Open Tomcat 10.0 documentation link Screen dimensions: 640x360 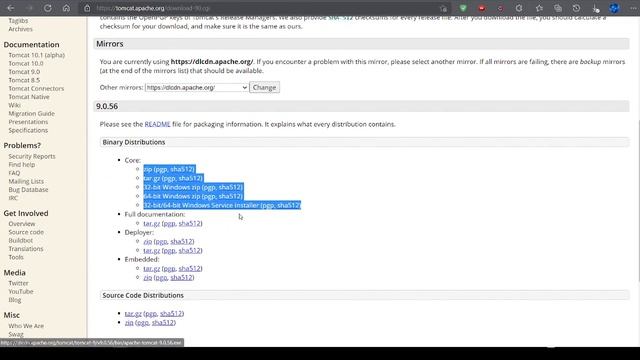tap(26, 63)
